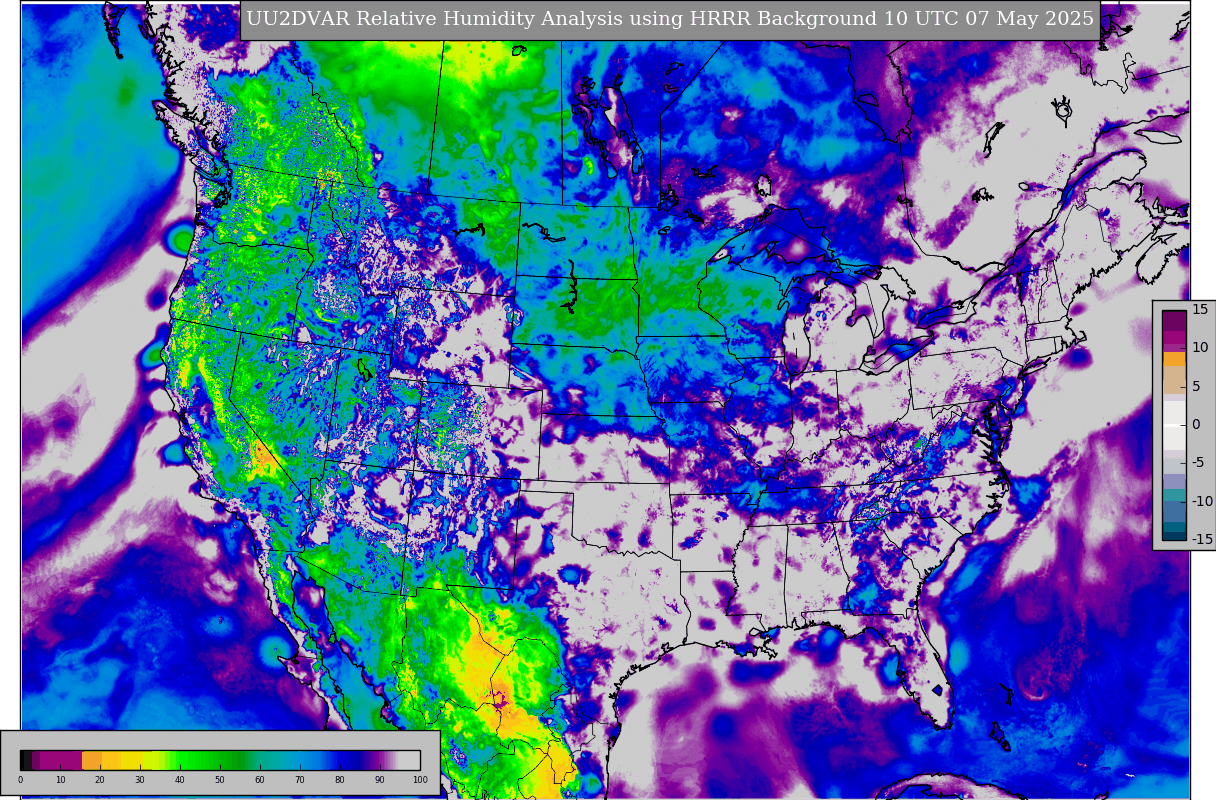
Task: Pick the orange swatch on humidity colorbar
Action: point(91,760)
